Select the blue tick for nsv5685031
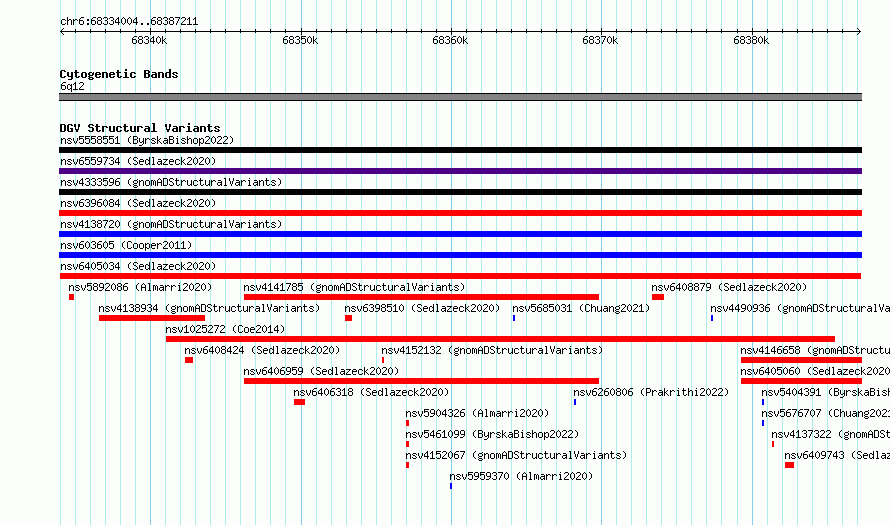The width and height of the screenshot is (890, 525). click(x=514, y=318)
